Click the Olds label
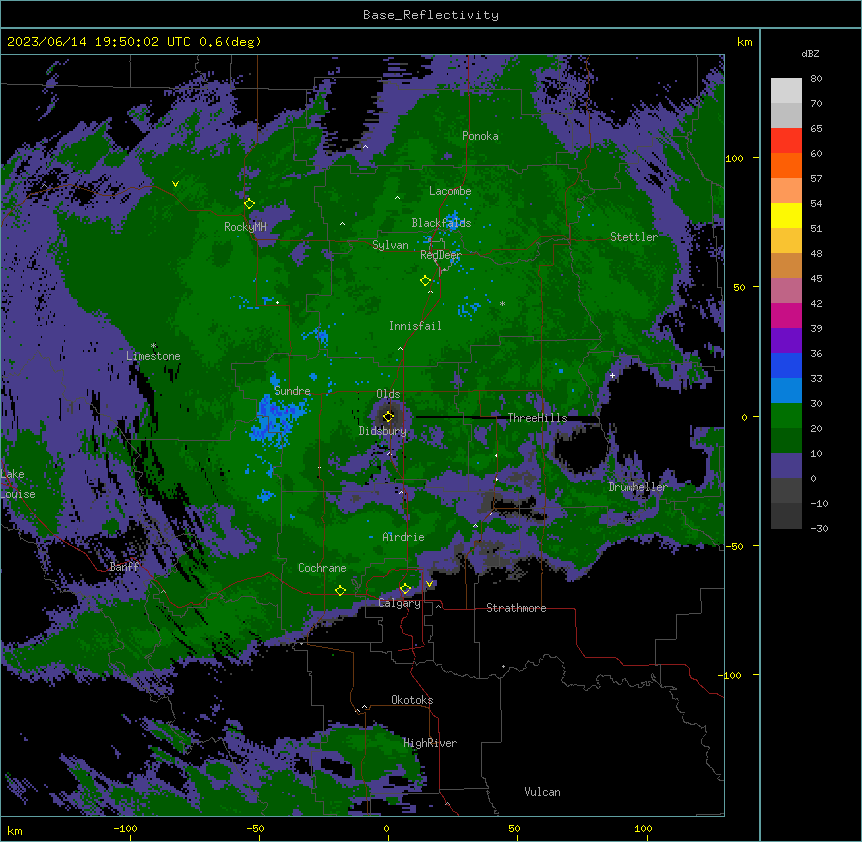862x842 pixels. [388, 394]
